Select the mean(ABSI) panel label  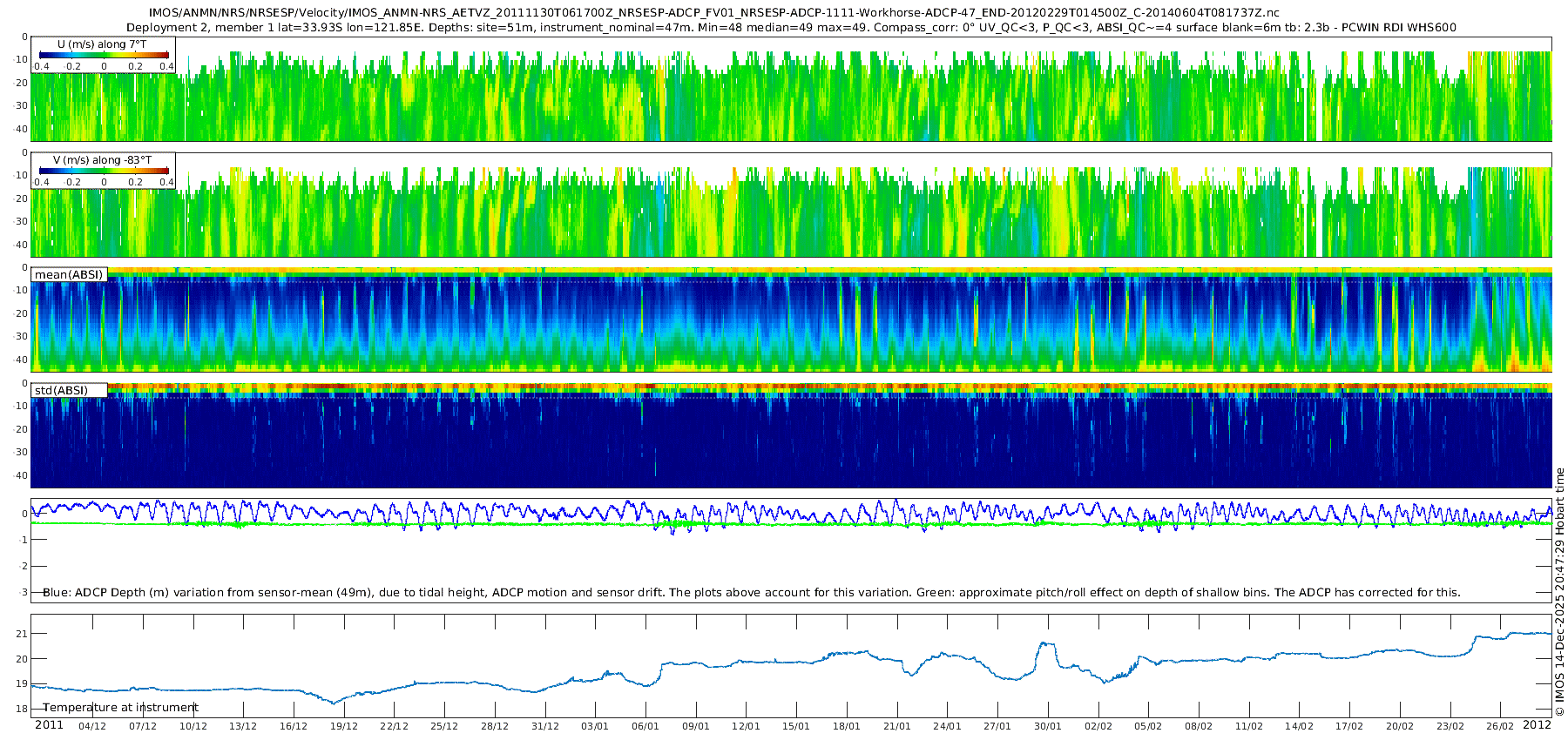(x=69, y=275)
